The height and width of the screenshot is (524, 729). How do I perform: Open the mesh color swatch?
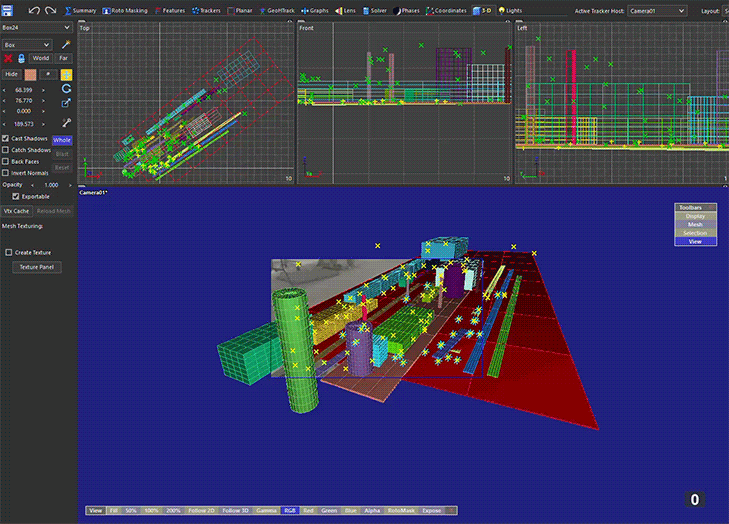pos(31,74)
